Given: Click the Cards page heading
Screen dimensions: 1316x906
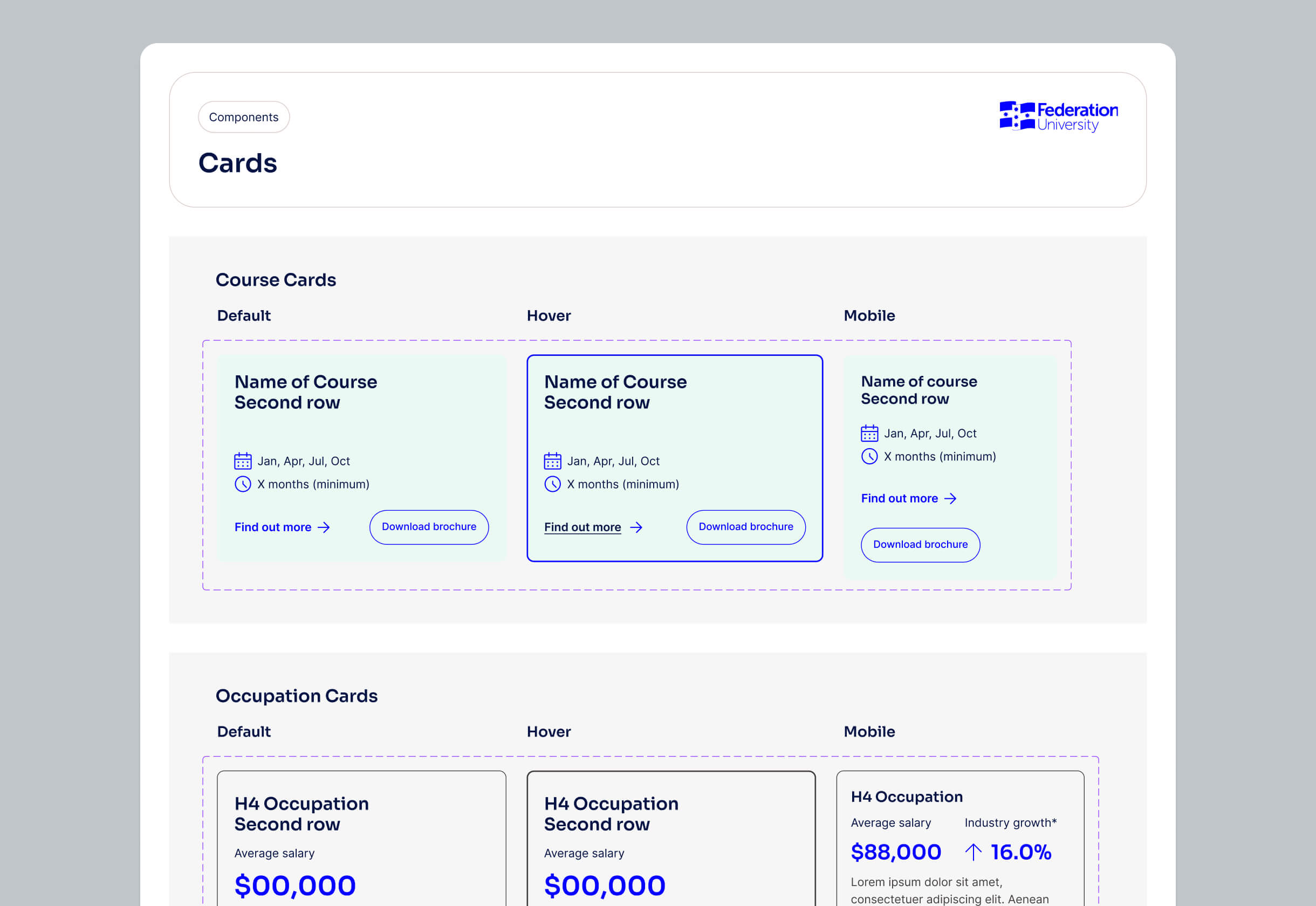Looking at the screenshot, I should (x=238, y=163).
